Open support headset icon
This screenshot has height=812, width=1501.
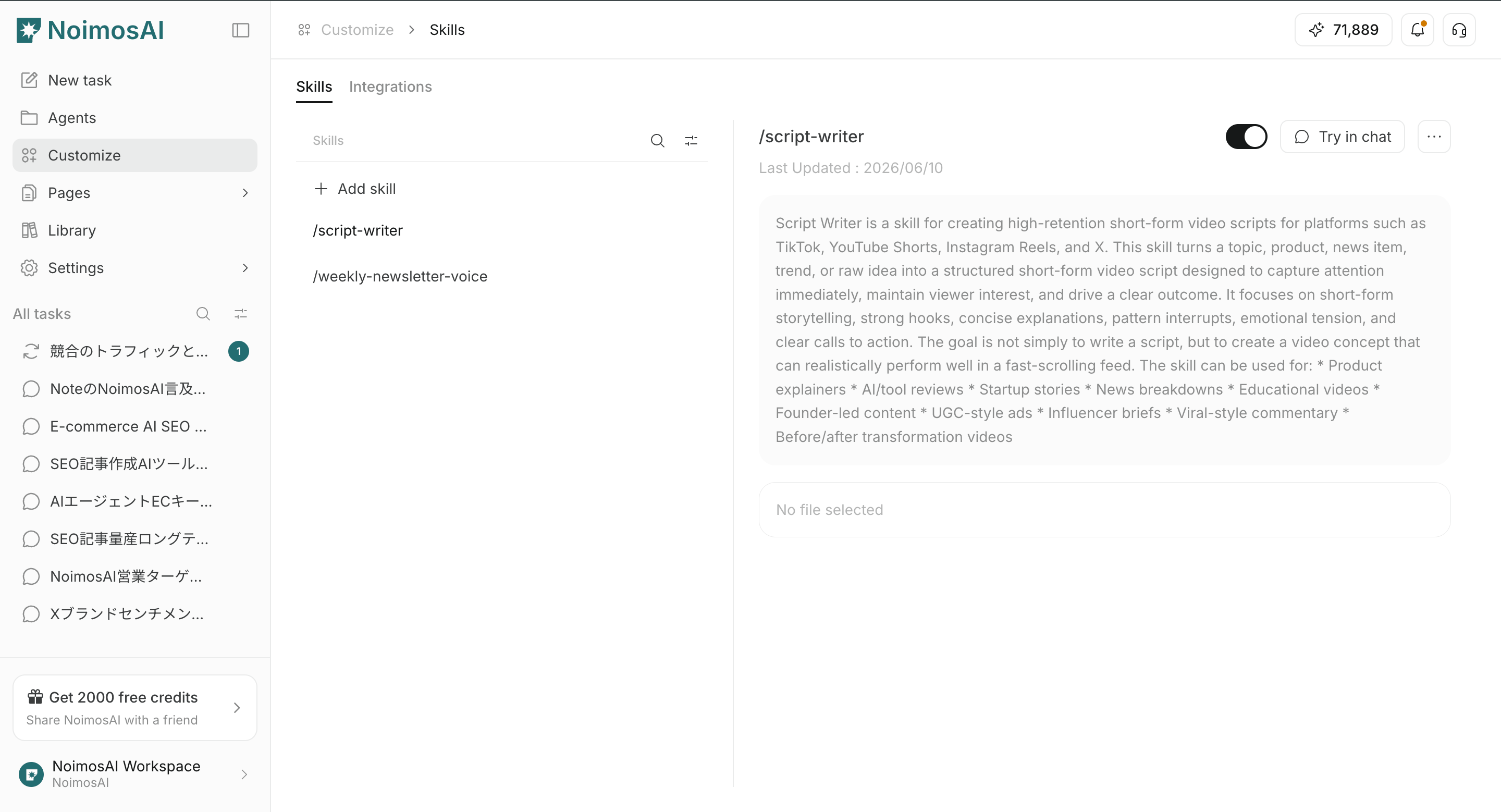[x=1459, y=30]
